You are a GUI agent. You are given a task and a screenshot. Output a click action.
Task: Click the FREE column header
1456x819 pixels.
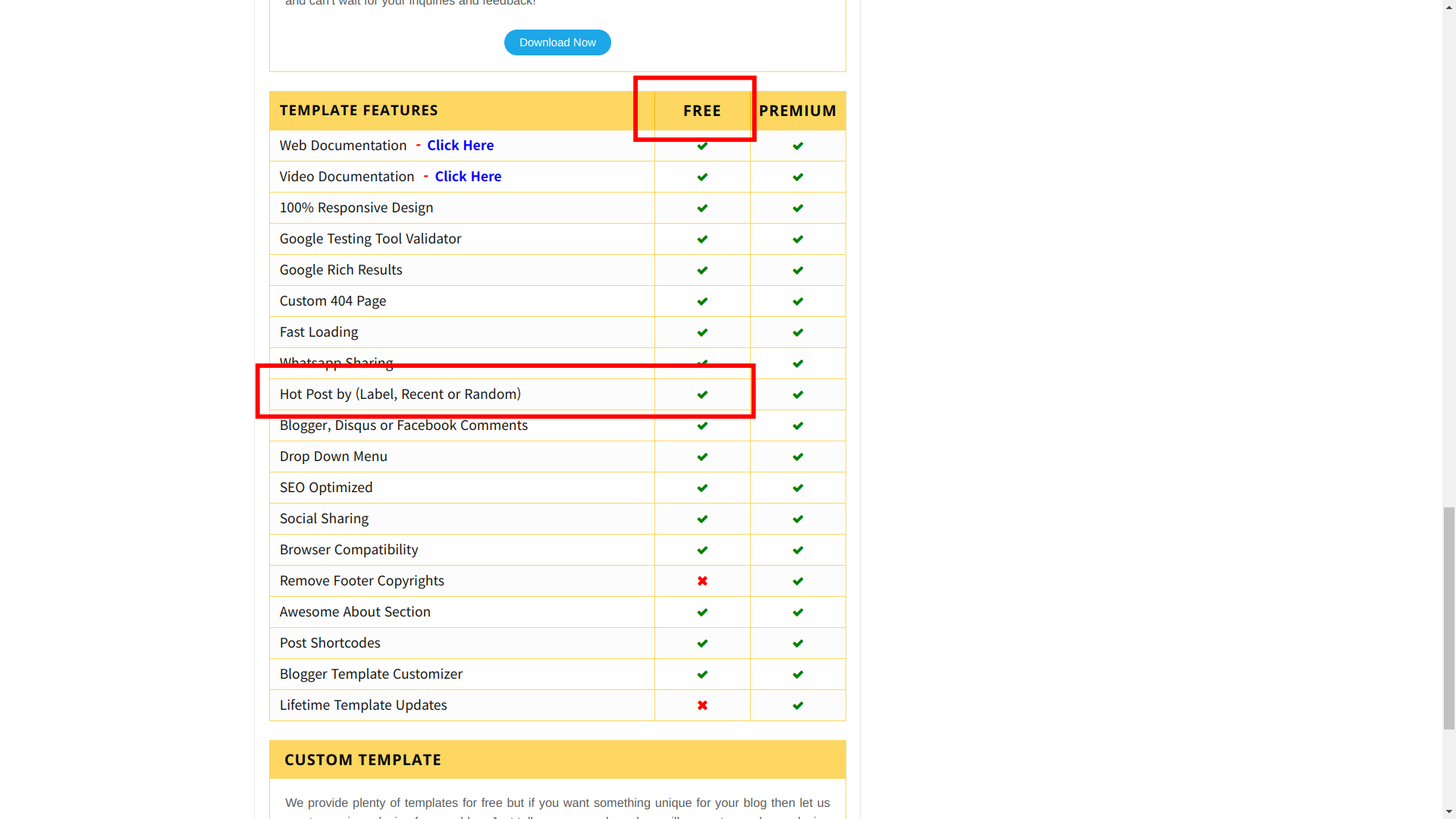click(x=701, y=111)
